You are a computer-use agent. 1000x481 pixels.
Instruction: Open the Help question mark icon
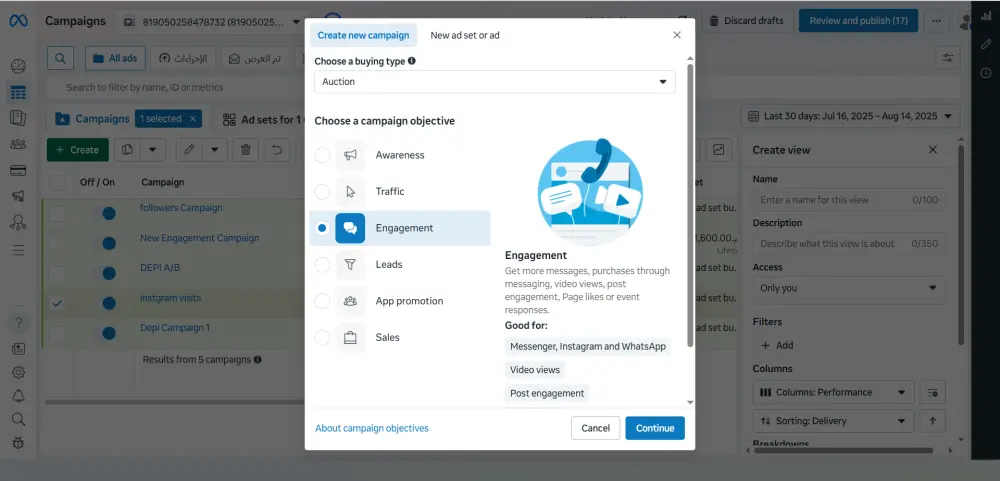(x=18, y=323)
